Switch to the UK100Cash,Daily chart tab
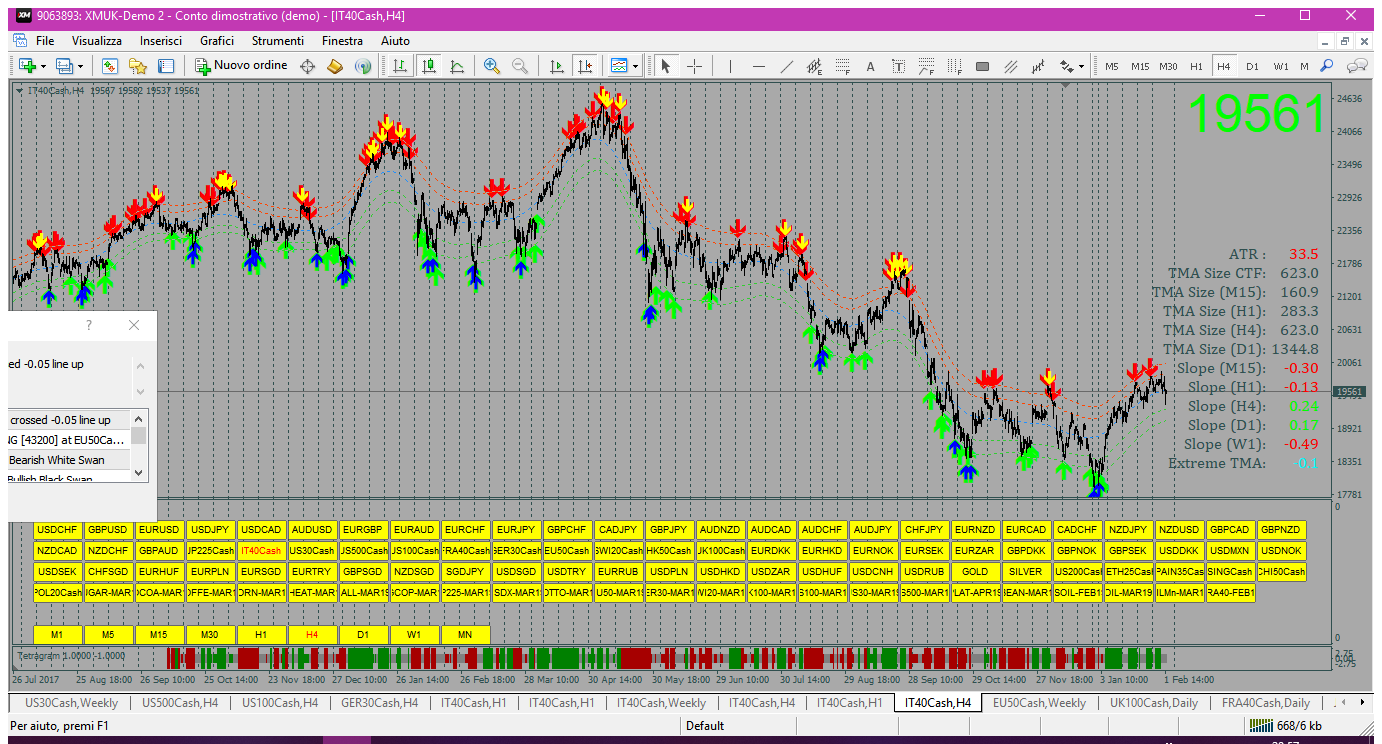Image resolution: width=1382 pixels, height=744 pixels. 1153,703
